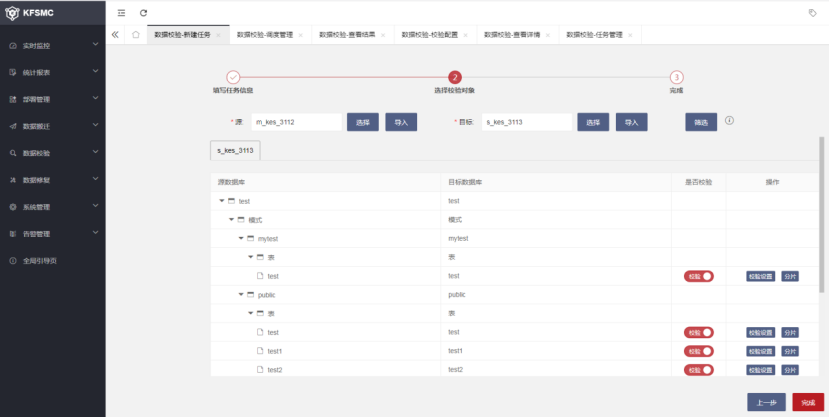829x417 pixels.
Task: Close the 数据校验-查看结果 tab
Action: click(x=383, y=35)
